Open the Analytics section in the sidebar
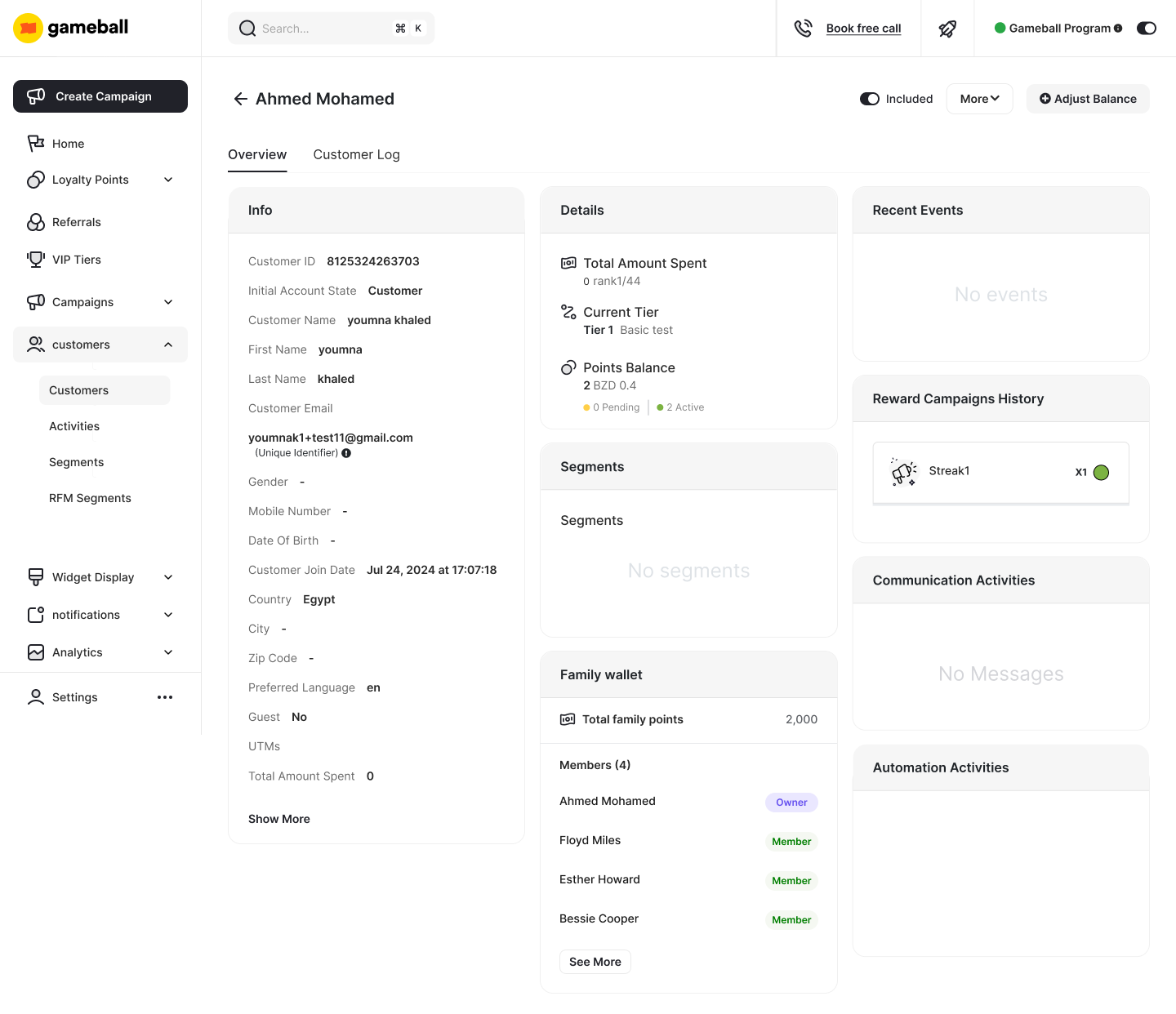This screenshot has width=1176, height=1014. coord(77,652)
